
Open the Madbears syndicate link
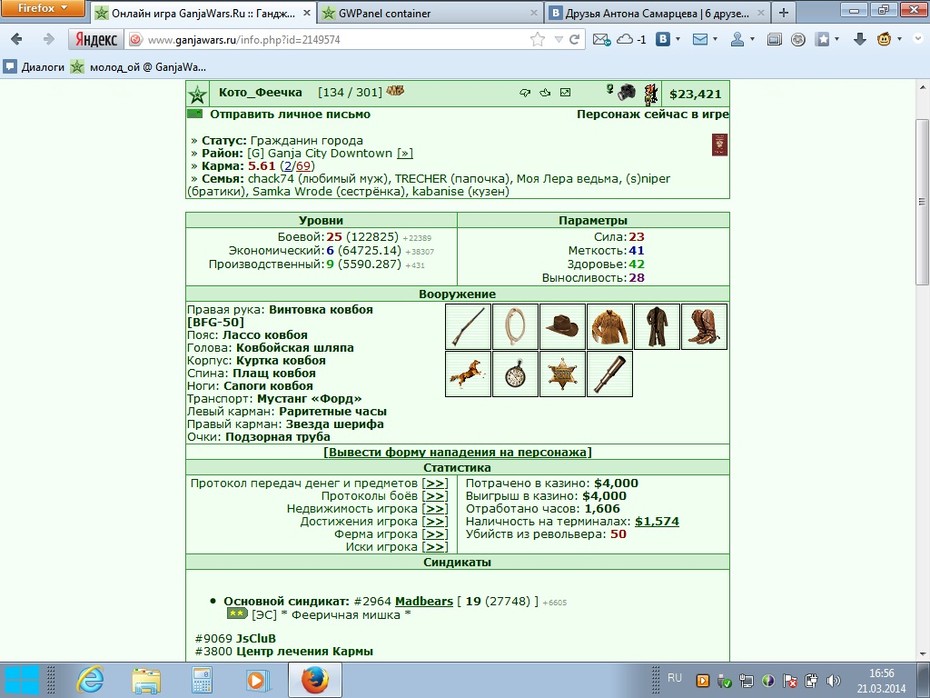pos(424,601)
